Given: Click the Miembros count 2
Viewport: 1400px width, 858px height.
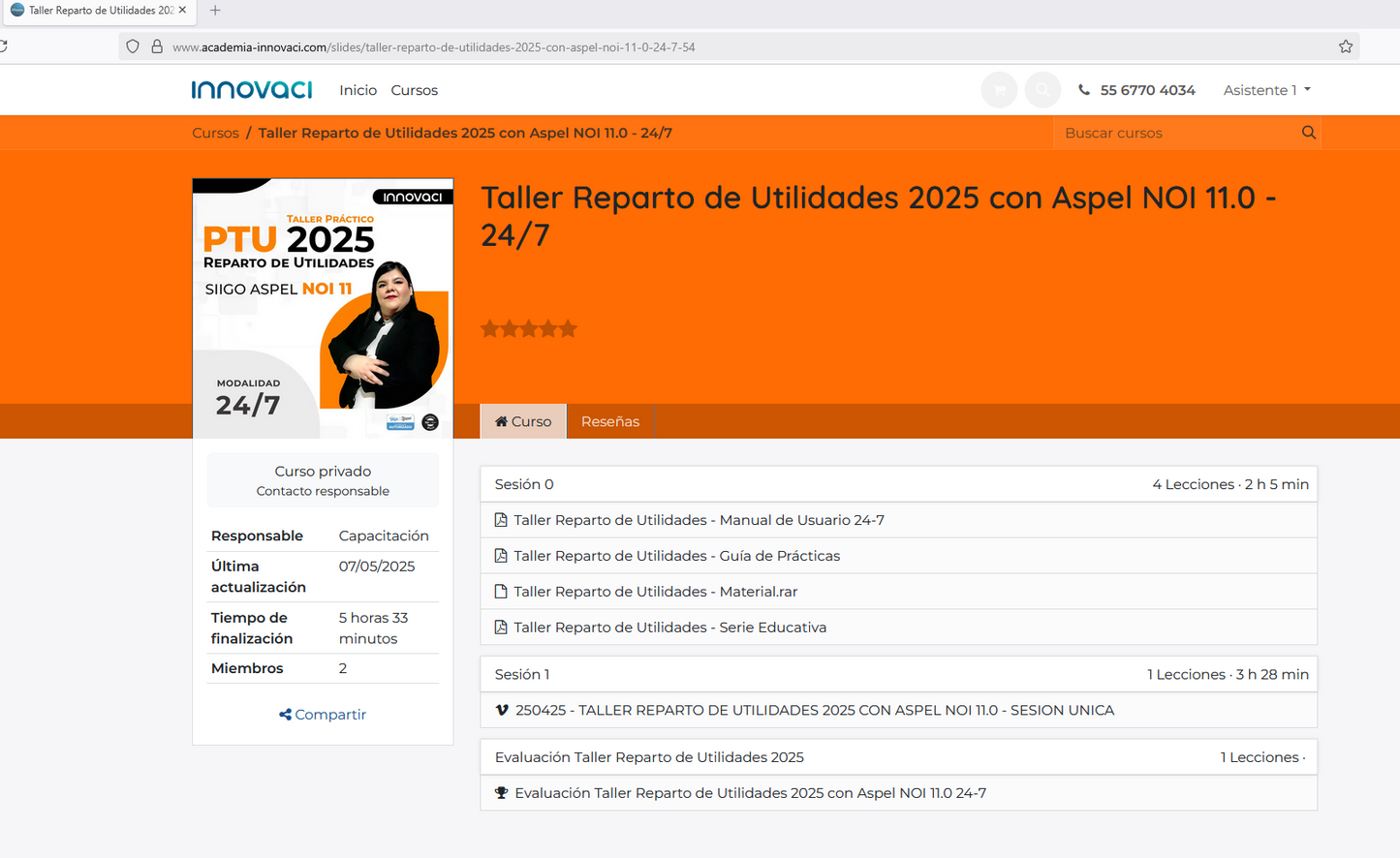Looking at the screenshot, I should click(x=343, y=668).
